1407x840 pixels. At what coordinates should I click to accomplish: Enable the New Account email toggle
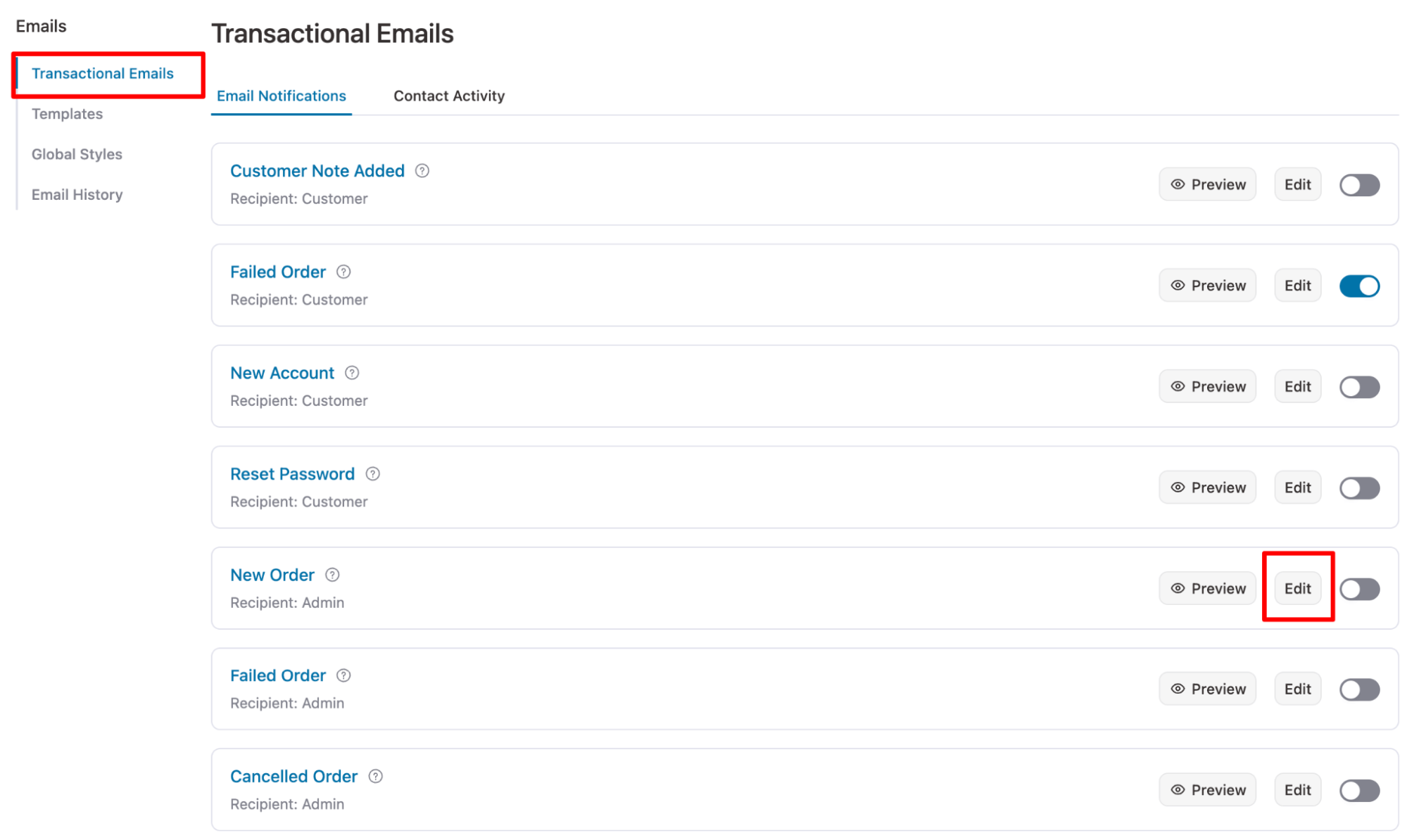point(1359,387)
